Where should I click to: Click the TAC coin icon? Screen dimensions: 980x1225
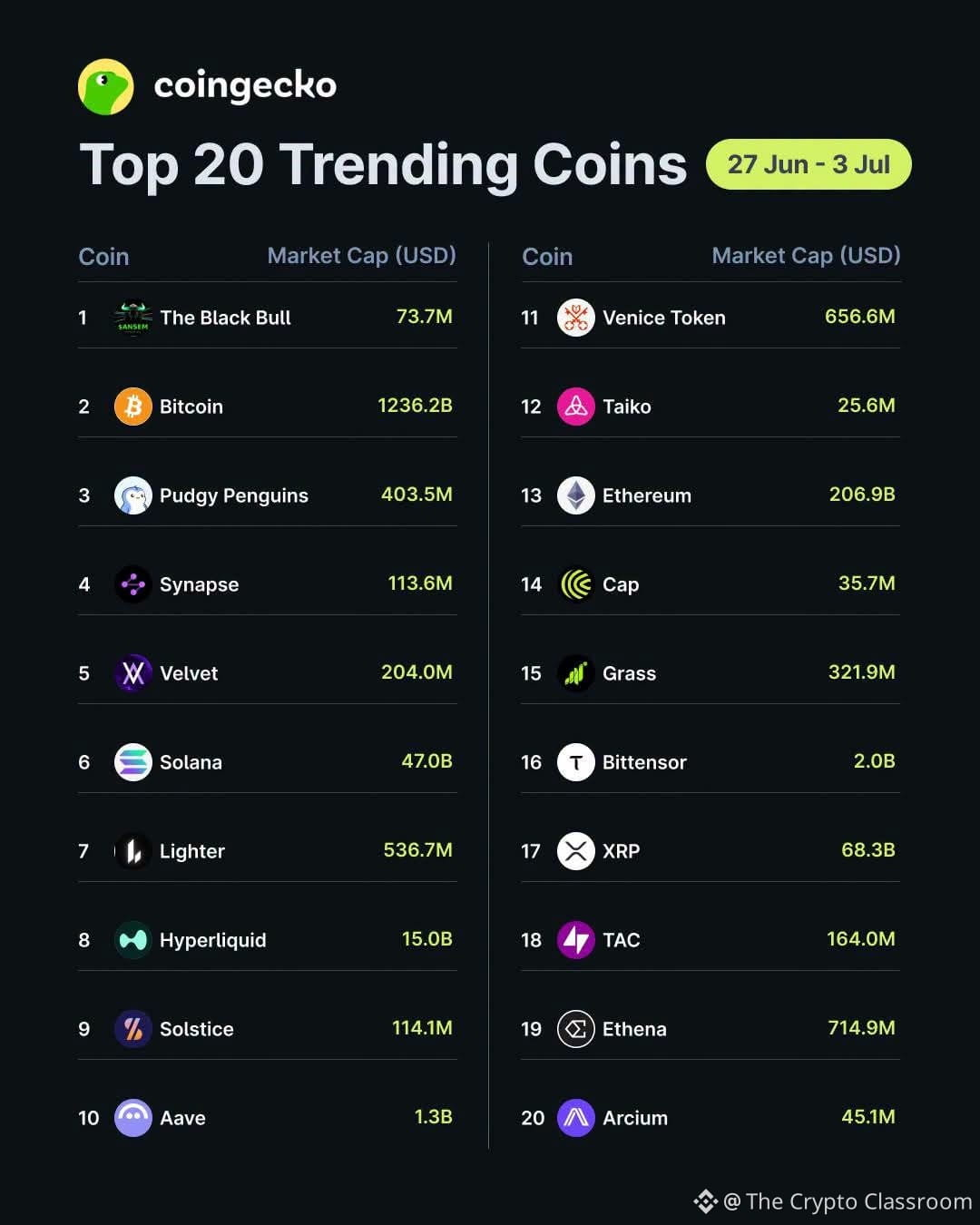(576, 940)
